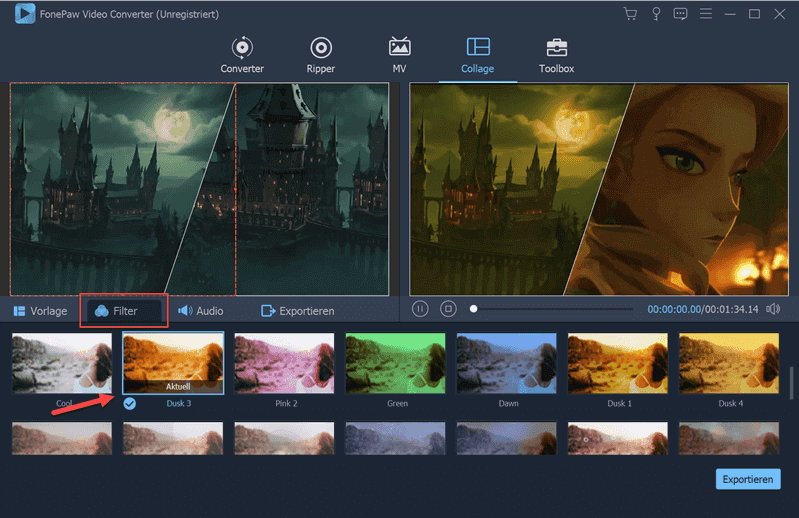This screenshot has width=799, height=518.
Task: Toggle the checkmark beside Dusk 3
Action: pyautogui.click(x=129, y=404)
